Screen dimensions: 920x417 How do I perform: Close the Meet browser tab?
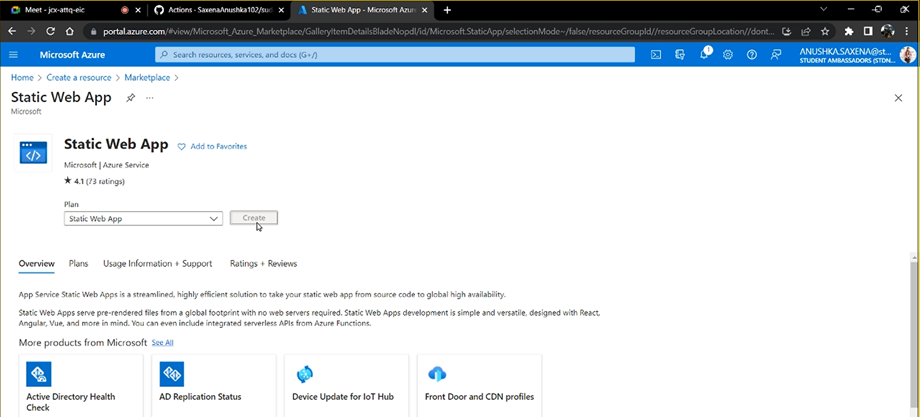tap(138, 10)
